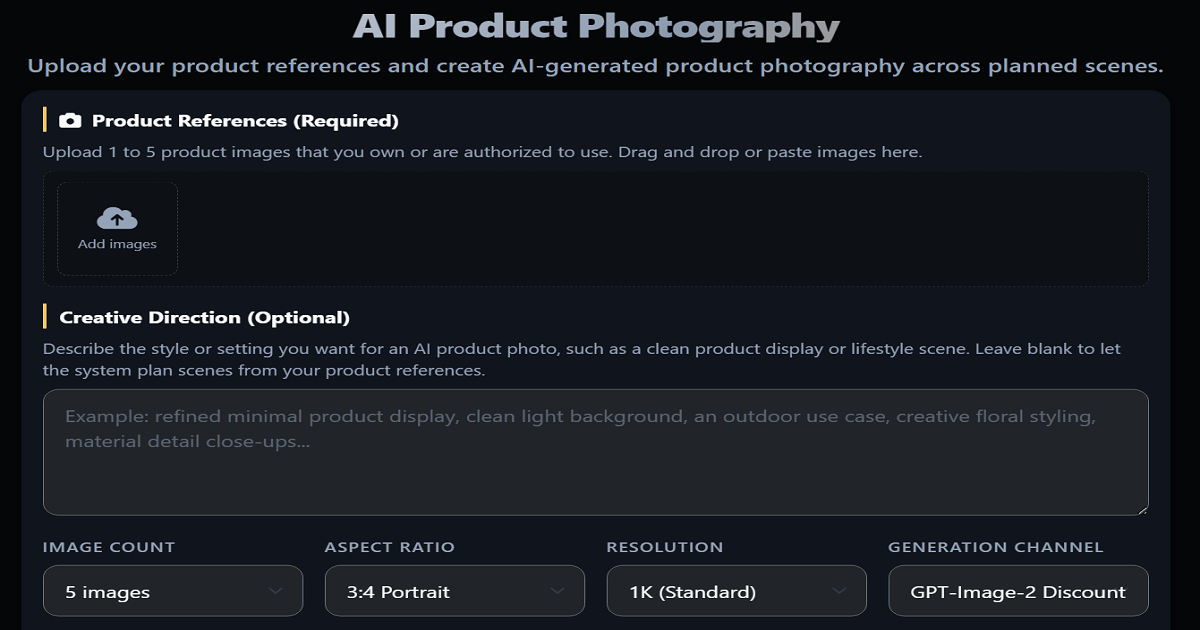Screen dimensions: 1200x630
Task: Click the IMAGE COUNT field label
Action: coord(109,547)
